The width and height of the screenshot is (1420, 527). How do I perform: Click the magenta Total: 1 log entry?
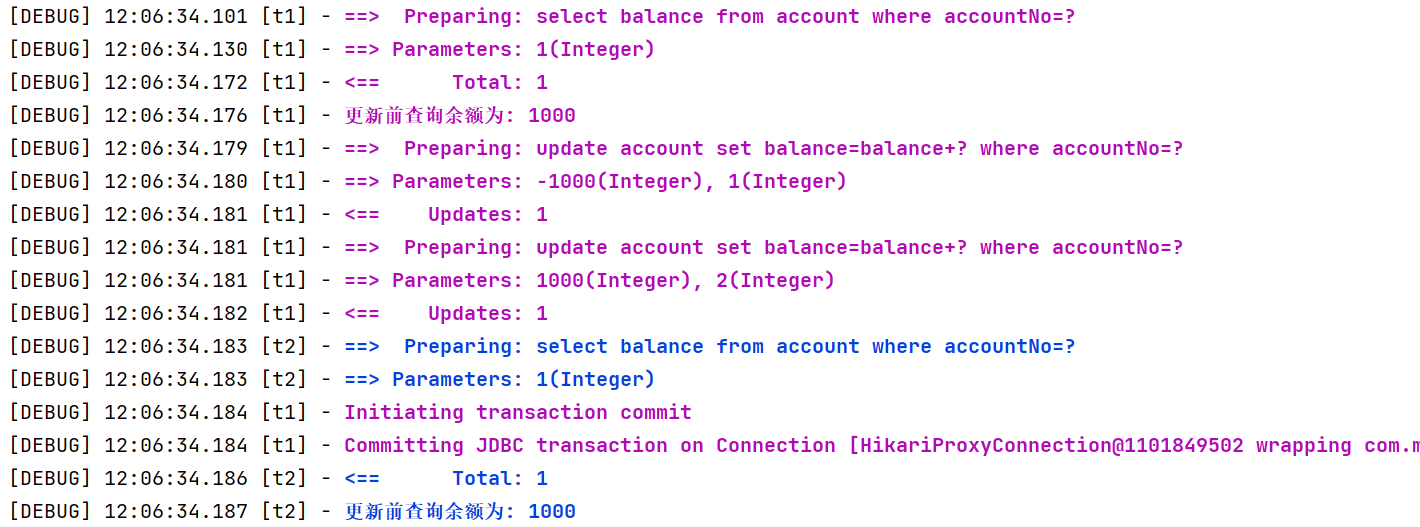[x=278, y=83]
